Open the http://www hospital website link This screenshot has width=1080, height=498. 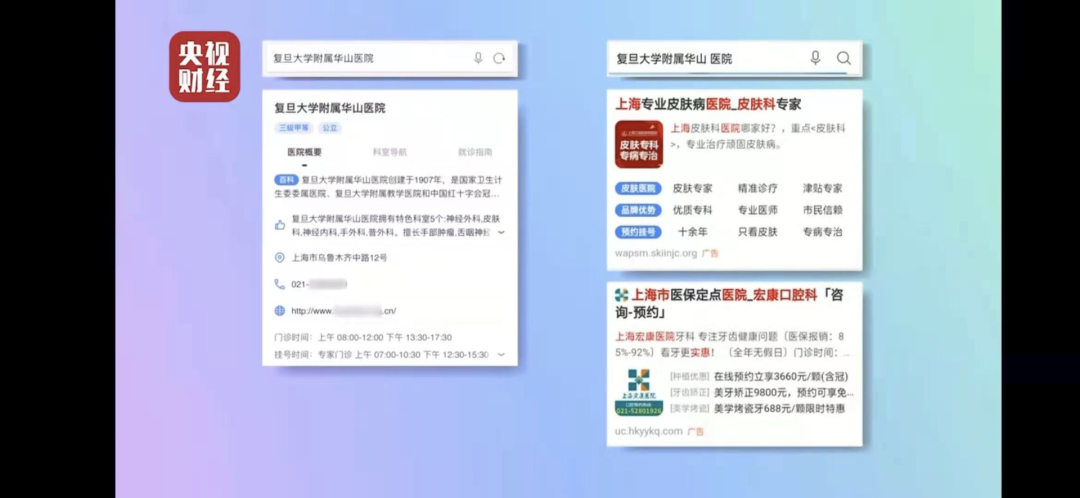(x=344, y=311)
